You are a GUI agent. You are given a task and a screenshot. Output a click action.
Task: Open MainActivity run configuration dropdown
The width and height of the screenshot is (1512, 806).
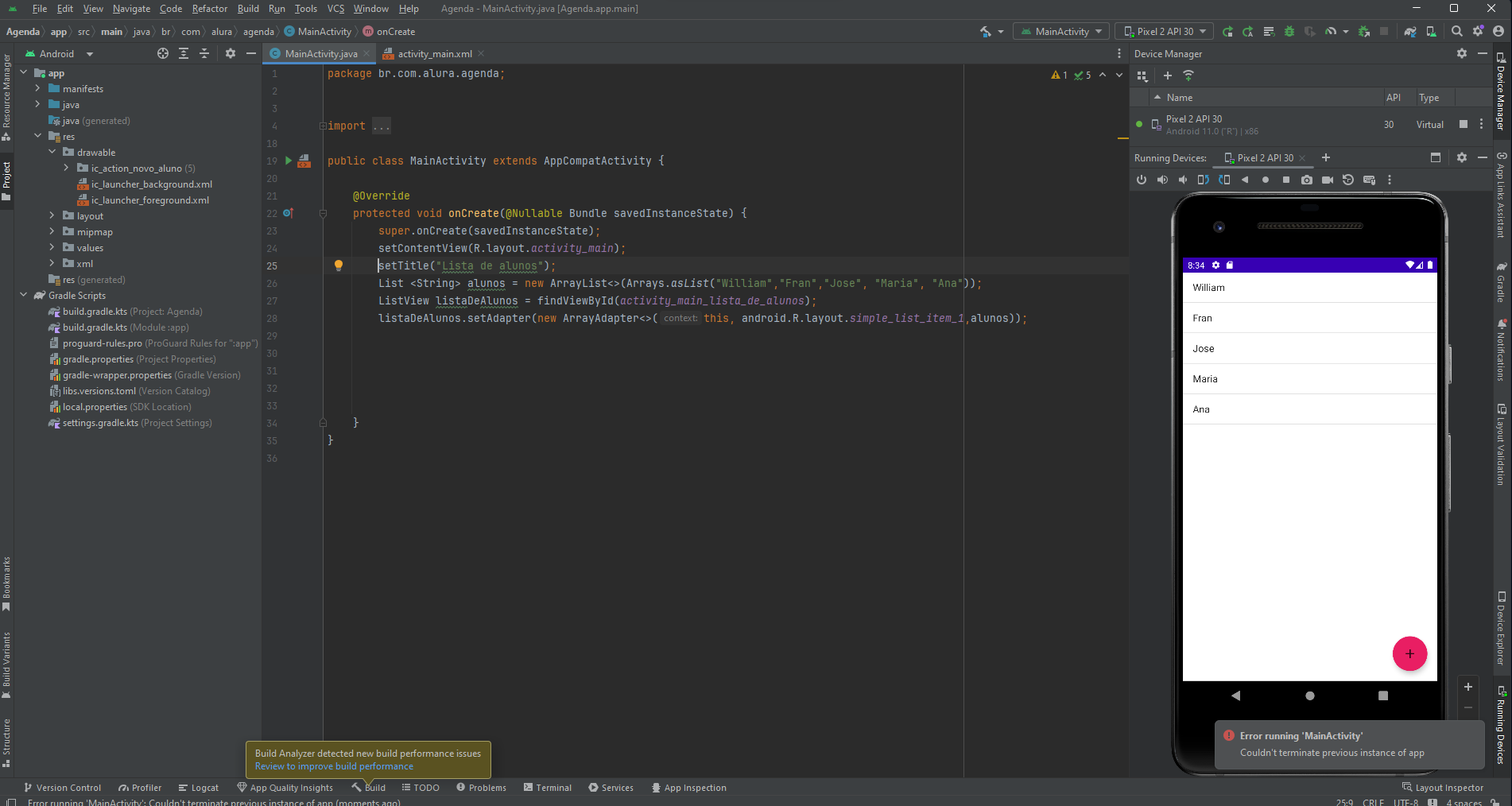click(1062, 32)
